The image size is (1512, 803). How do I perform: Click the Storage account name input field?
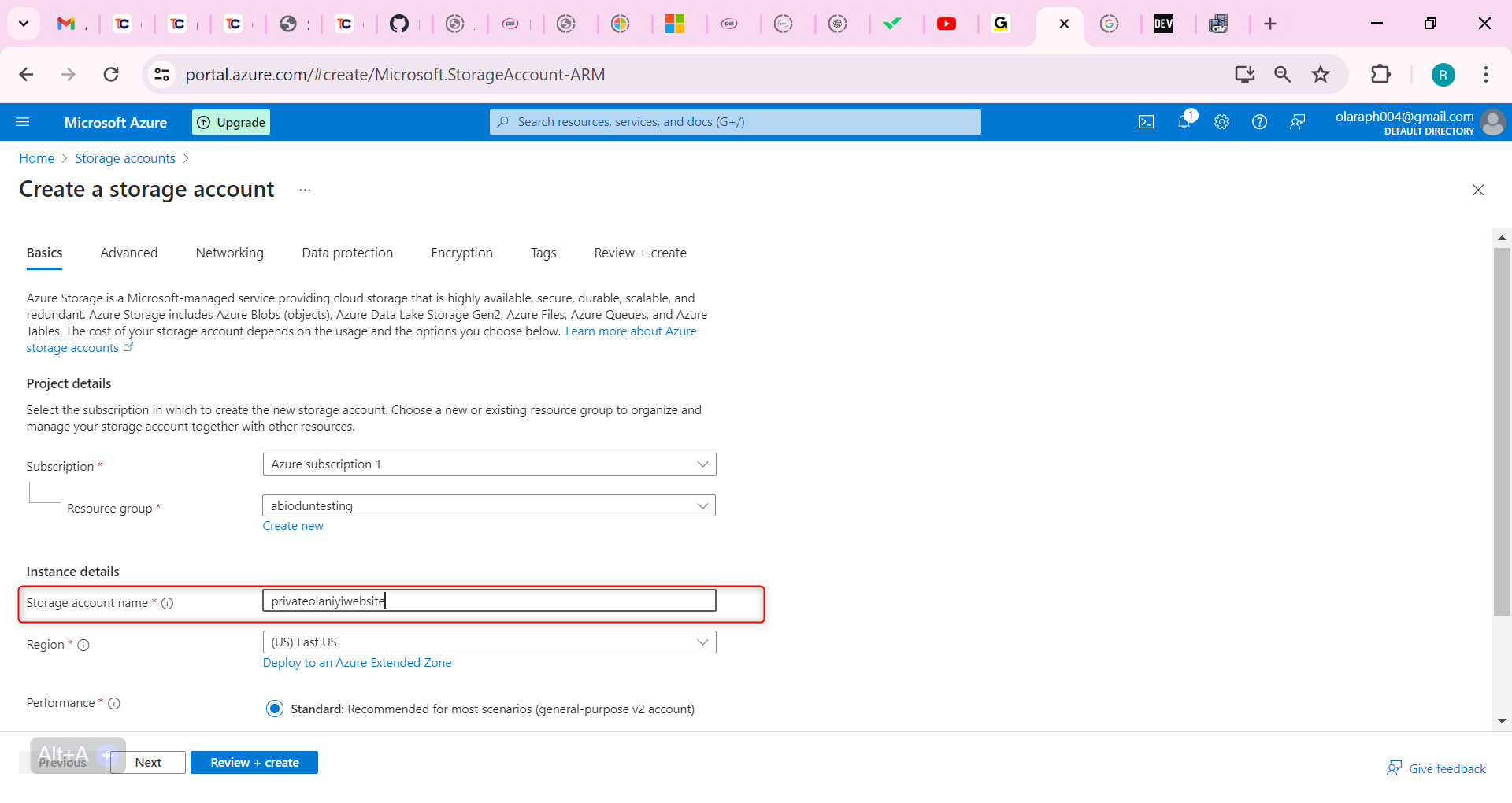click(x=488, y=600)
